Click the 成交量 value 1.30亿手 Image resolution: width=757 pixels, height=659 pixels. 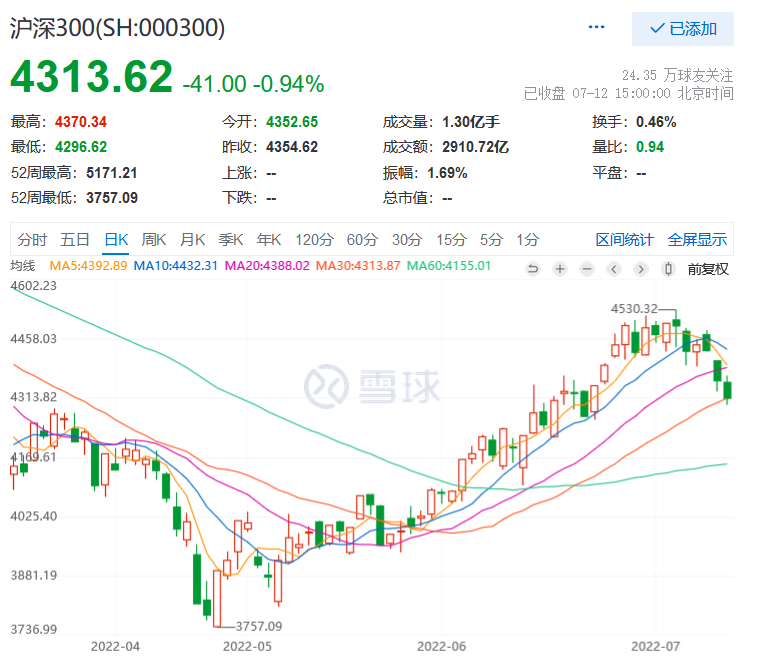tap(471, 122)
